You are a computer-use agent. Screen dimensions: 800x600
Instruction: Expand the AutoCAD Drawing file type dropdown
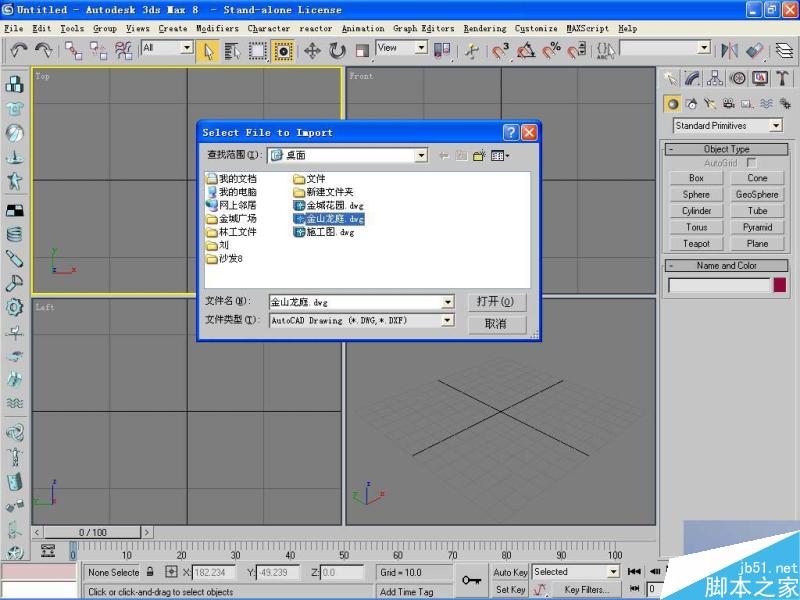pos(447,320)
